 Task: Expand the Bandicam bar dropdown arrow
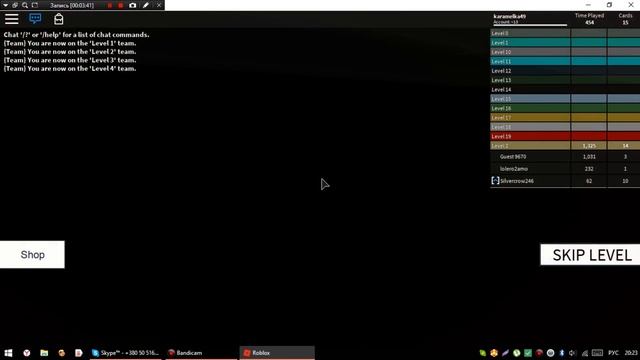(x=5, y=5)
